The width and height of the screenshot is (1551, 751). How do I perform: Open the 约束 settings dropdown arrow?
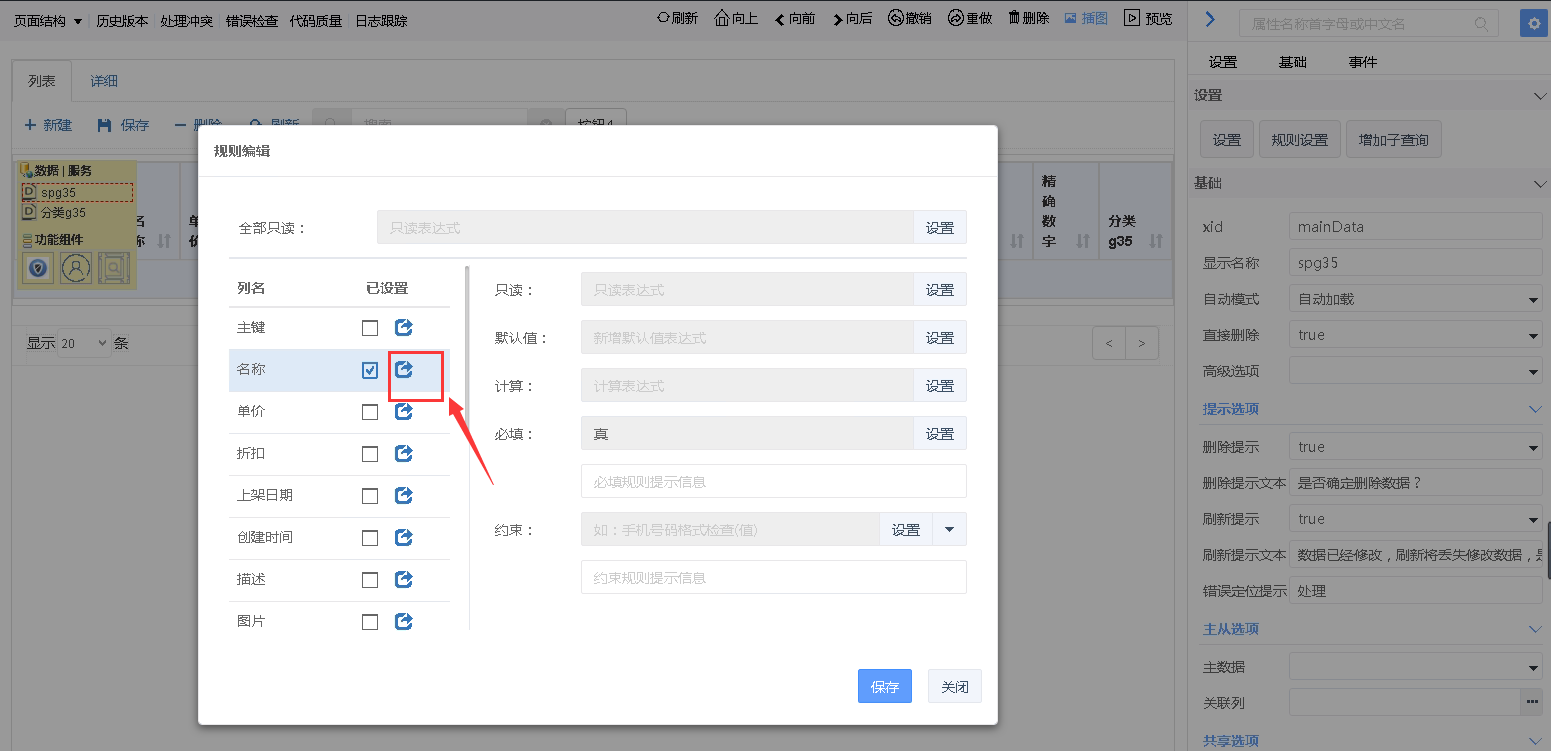pyautogui.click(x=949, y=530)
